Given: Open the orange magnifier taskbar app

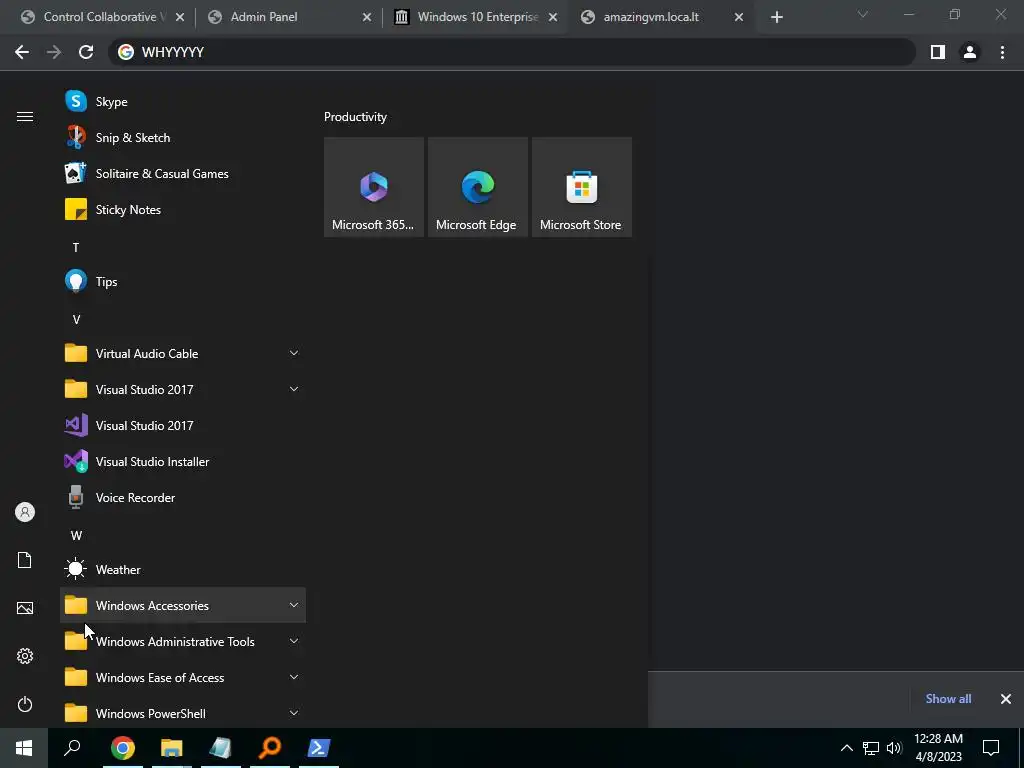Looking at the screenshot, I should click(270, 748).
